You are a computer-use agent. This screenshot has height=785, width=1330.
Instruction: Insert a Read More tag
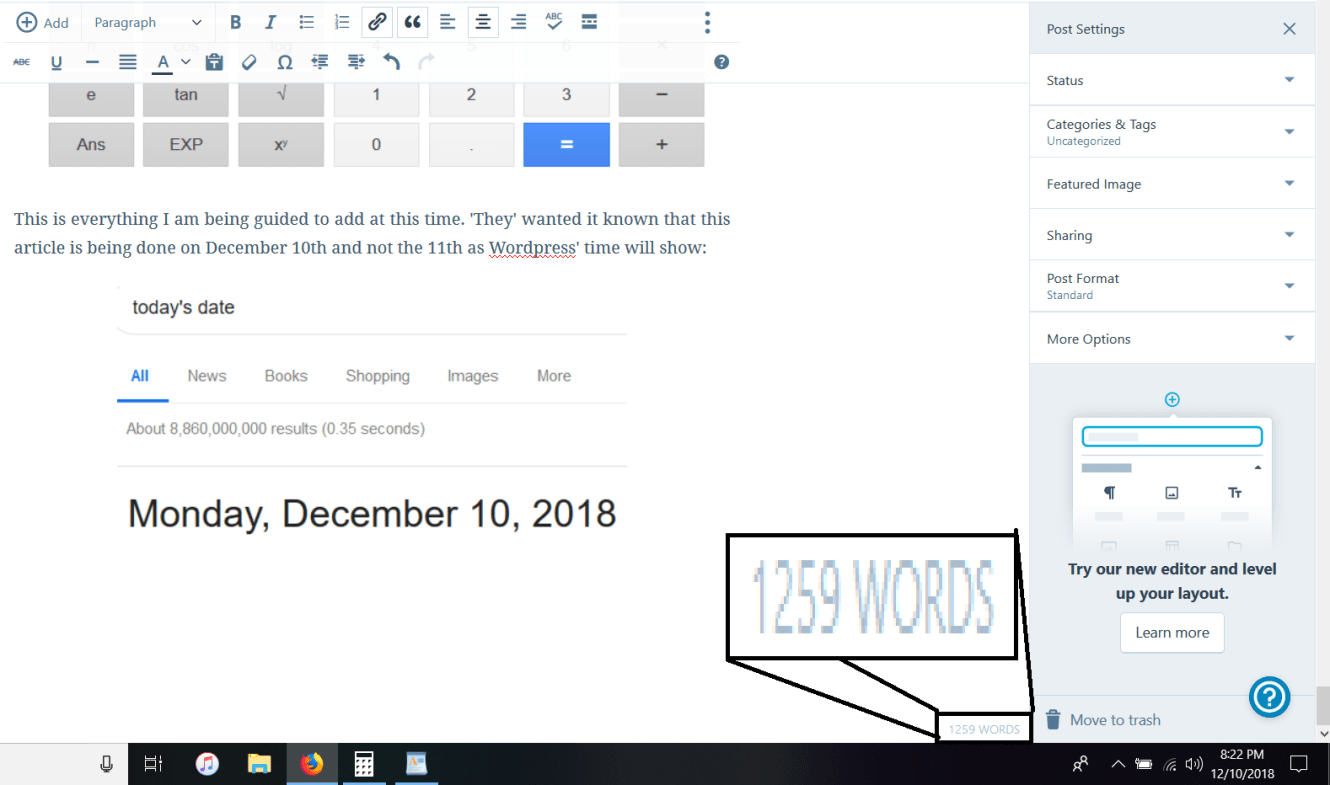[589, 21]
